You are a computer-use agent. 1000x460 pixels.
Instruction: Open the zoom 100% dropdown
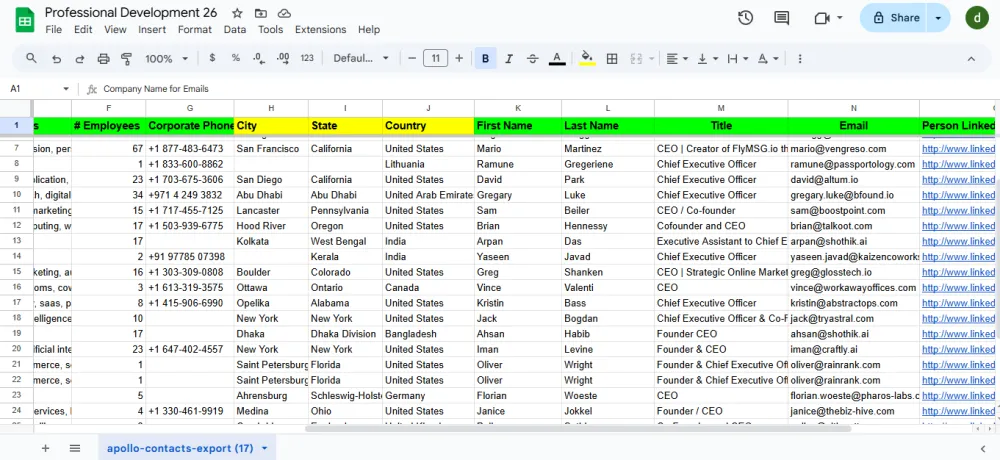[x=166, y=59]
